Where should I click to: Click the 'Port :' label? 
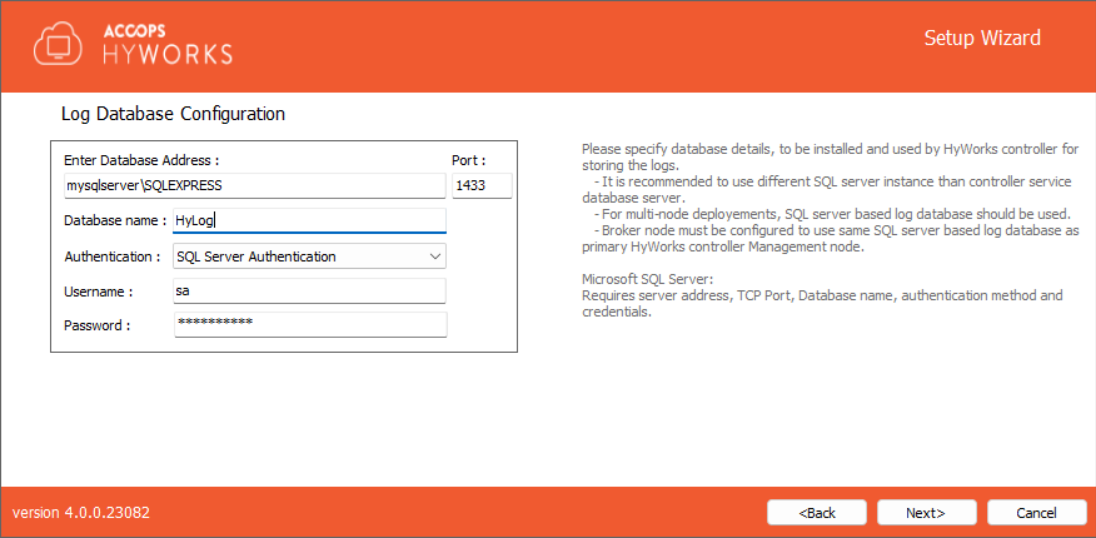click(x=468, y=160)
